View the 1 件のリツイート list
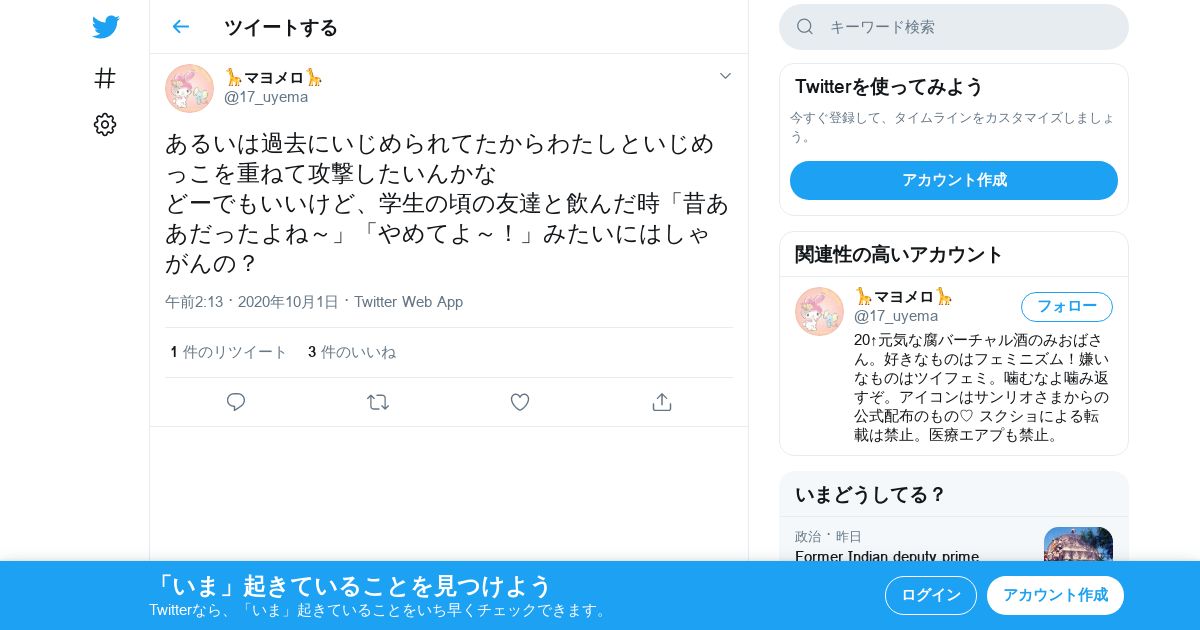This screenshot has height=630, width=1200. point(228,352)
